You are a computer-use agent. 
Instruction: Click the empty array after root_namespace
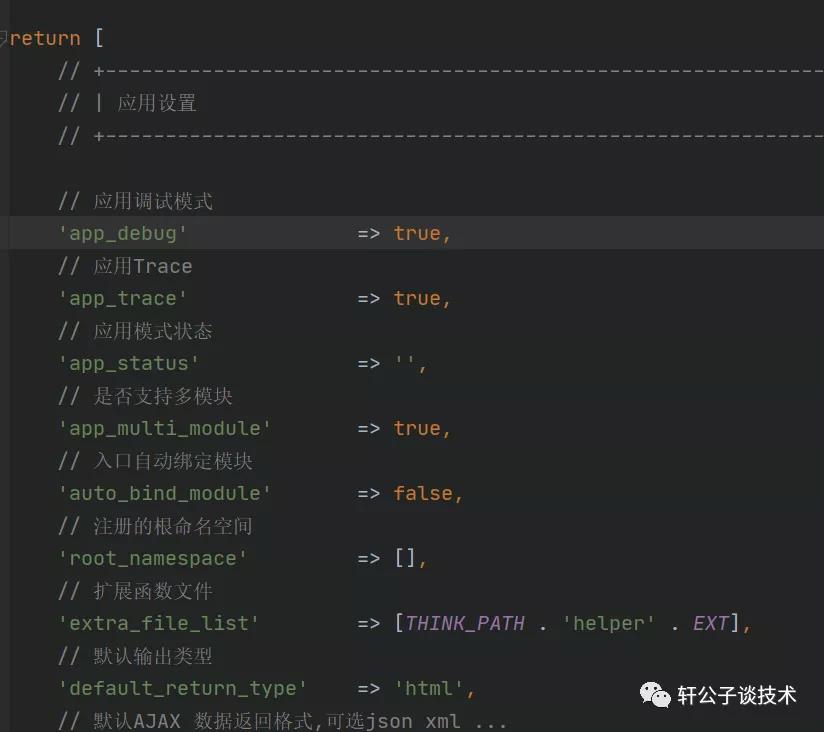point(405,558)
